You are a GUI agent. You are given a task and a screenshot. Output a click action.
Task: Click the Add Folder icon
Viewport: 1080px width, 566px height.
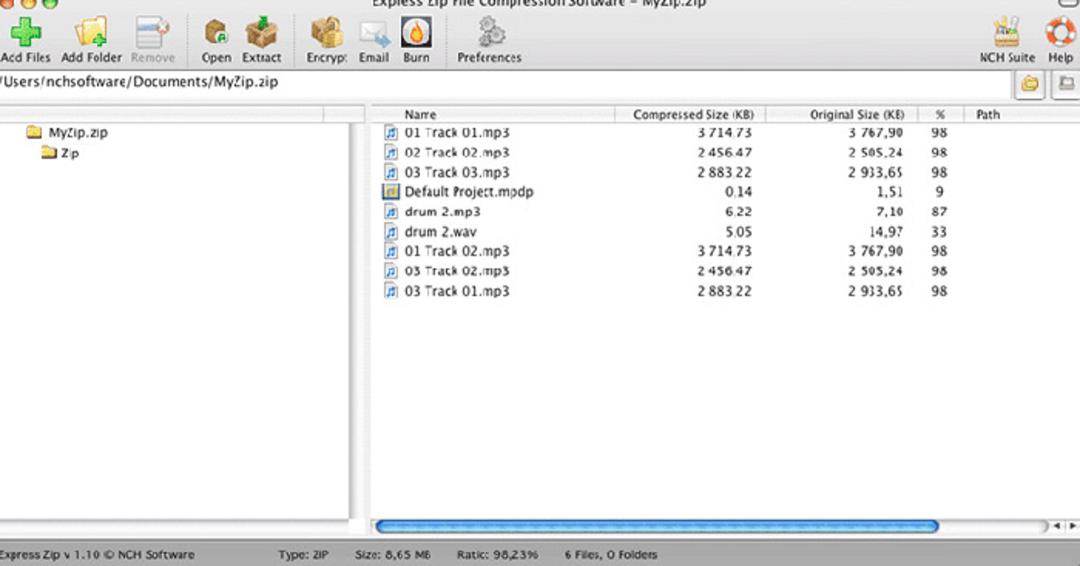[x=91, y=32]
